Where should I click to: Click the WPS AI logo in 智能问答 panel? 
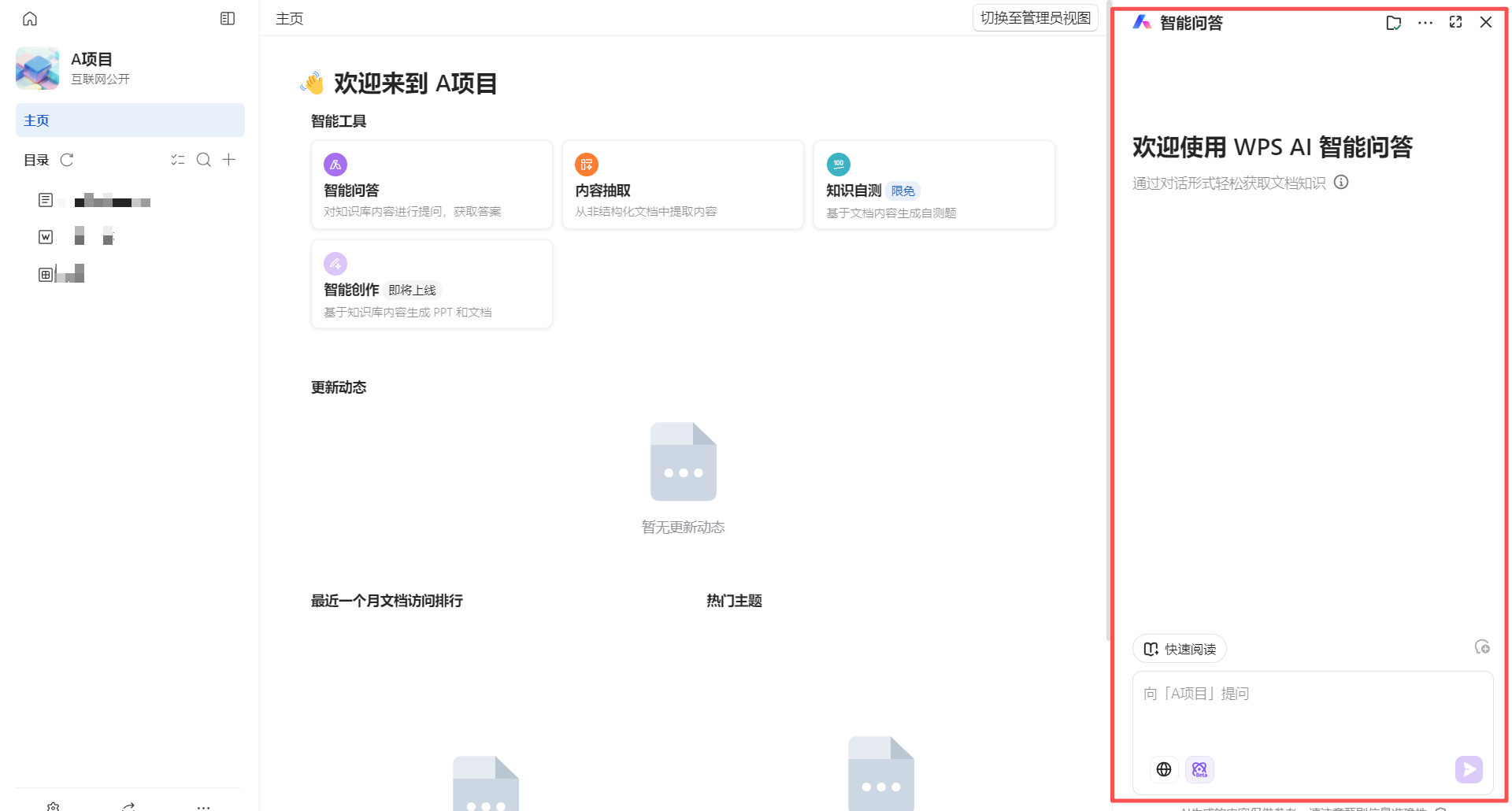(x=1142, y=22)
